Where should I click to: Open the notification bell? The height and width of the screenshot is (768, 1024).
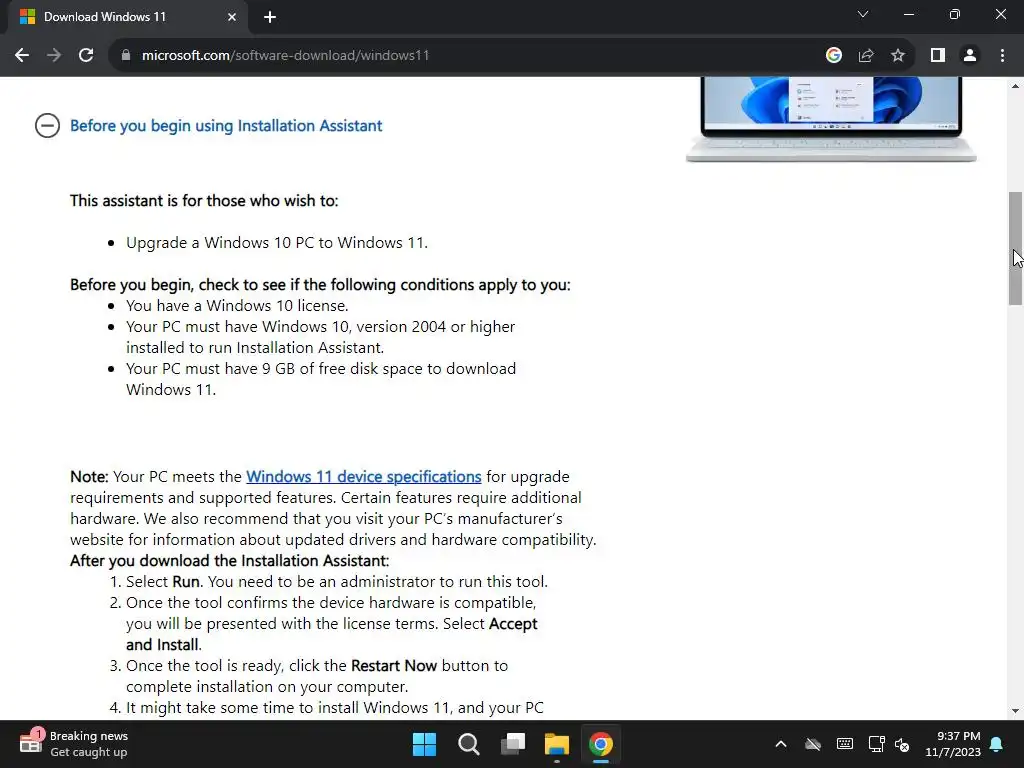[x=997, y=744]
